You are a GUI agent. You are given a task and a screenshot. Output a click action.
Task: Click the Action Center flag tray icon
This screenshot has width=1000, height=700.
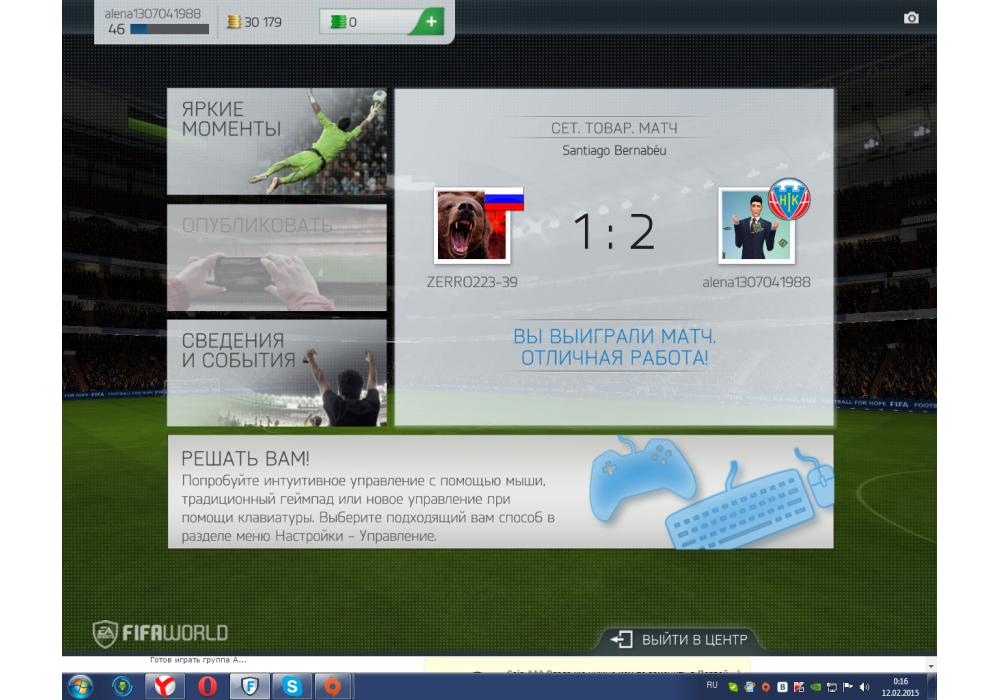pos(848,687)
